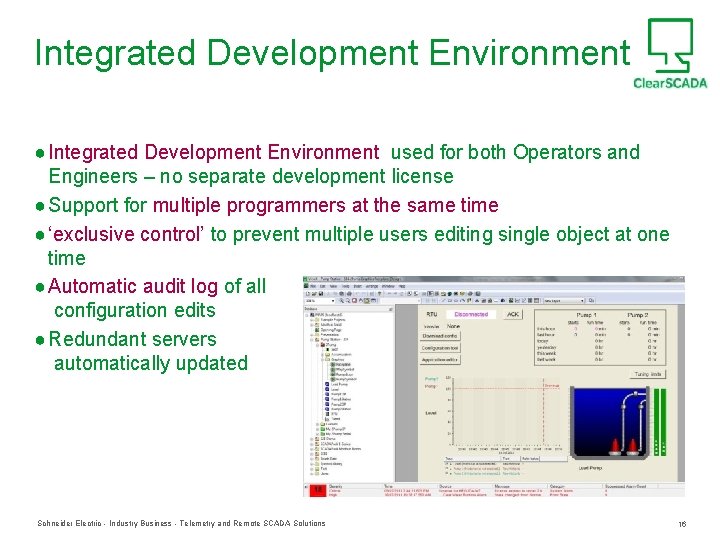This screenshot has width=720, height=540.
Task: Click the first red alarm row
Action: click(494, 490)
